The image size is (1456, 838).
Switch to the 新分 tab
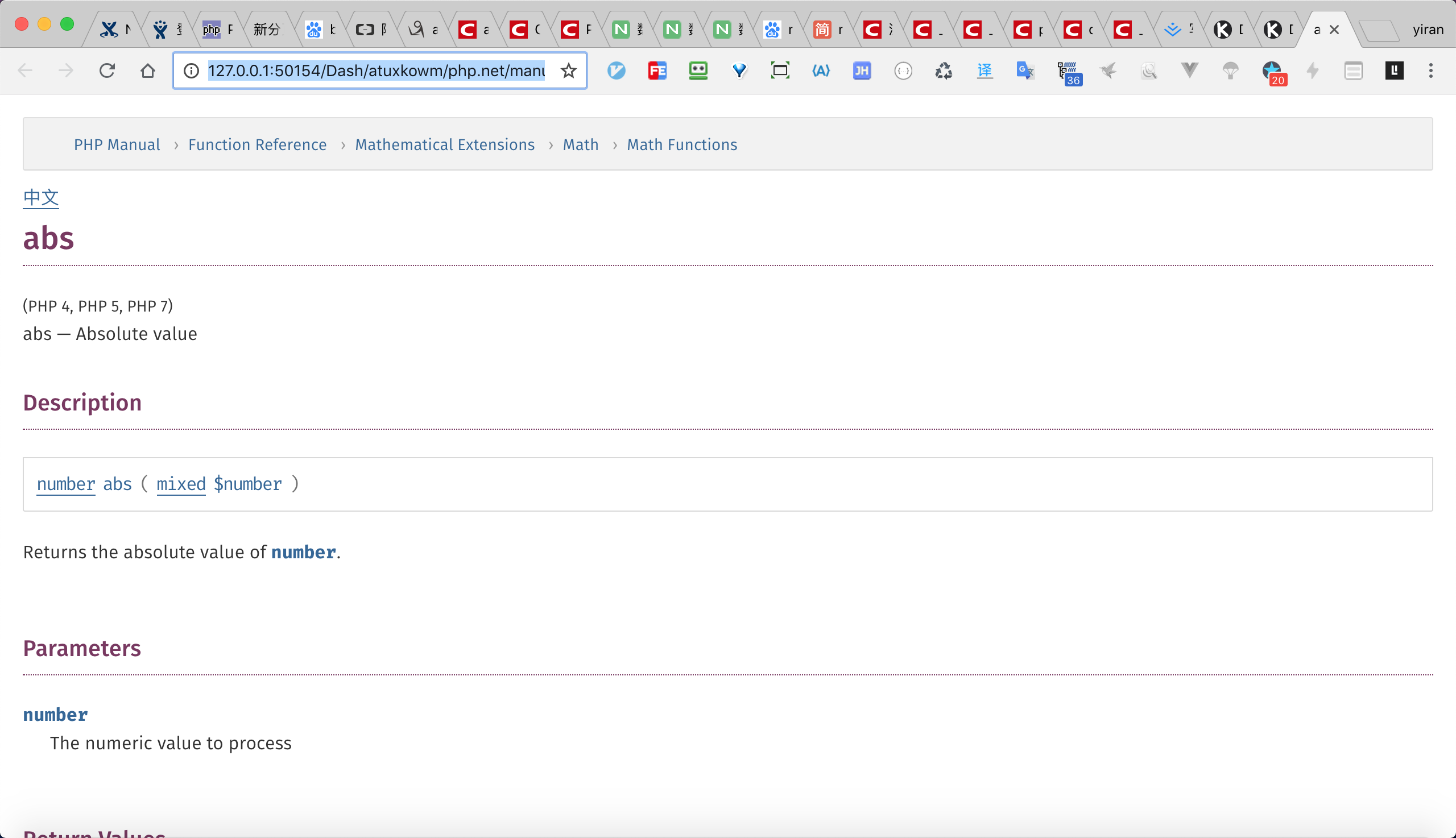(268, 30)
